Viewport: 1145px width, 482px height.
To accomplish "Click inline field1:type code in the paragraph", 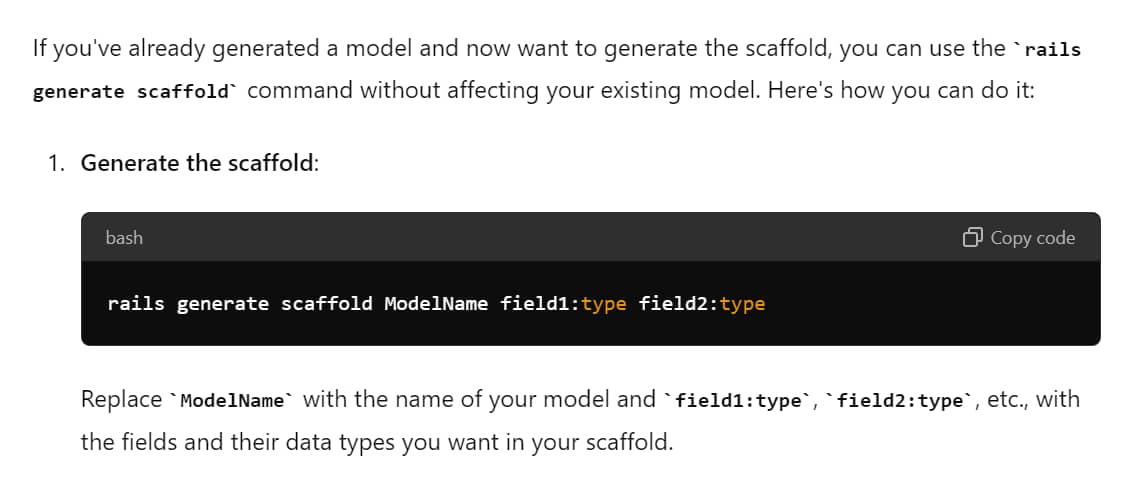I will coord(736,401).
